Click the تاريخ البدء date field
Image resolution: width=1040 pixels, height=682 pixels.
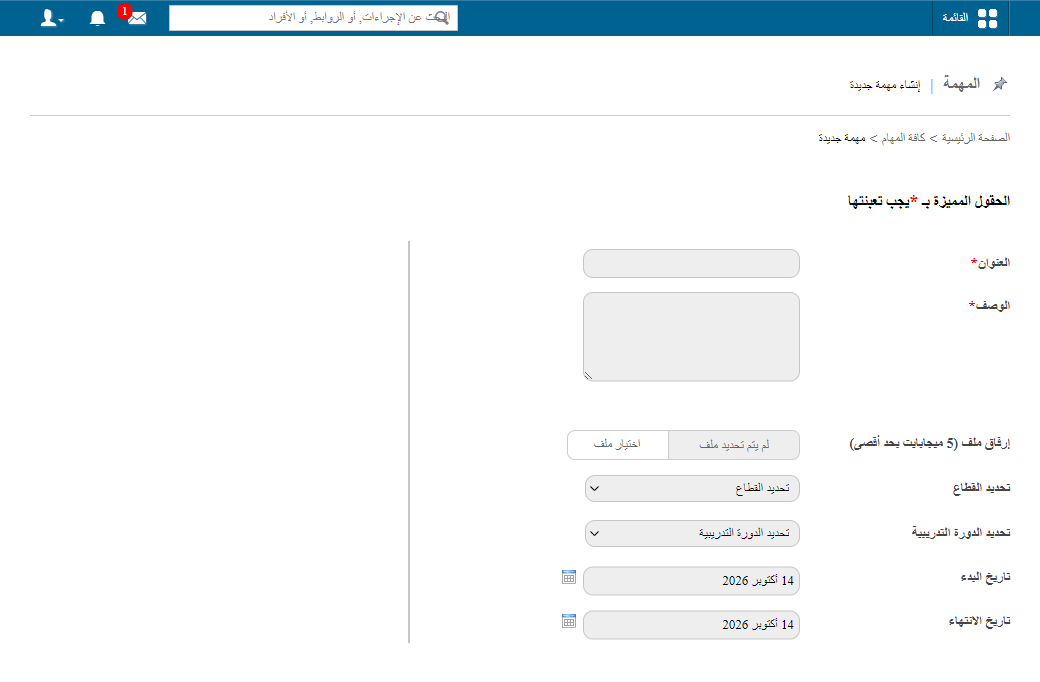[x=691, y=581]
